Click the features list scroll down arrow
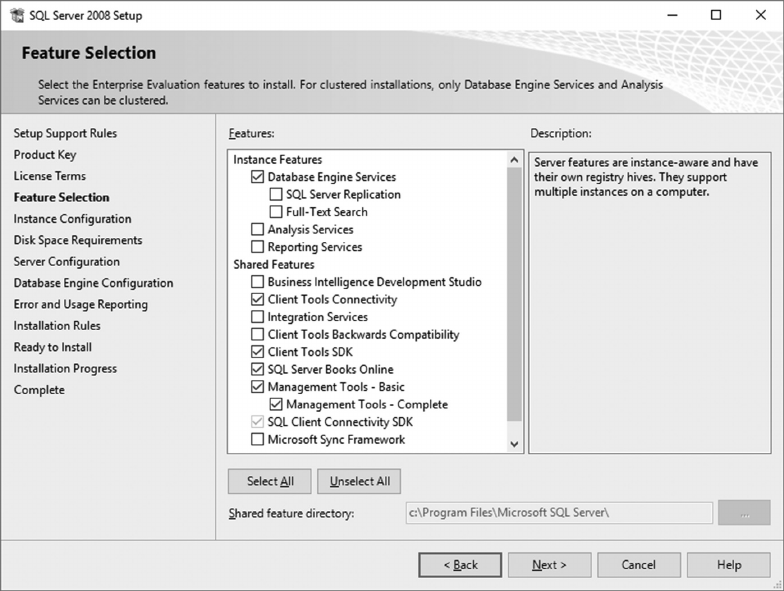The width and height of the screenshot is (784, 591). pyautogui.click(x=514, y=444)
